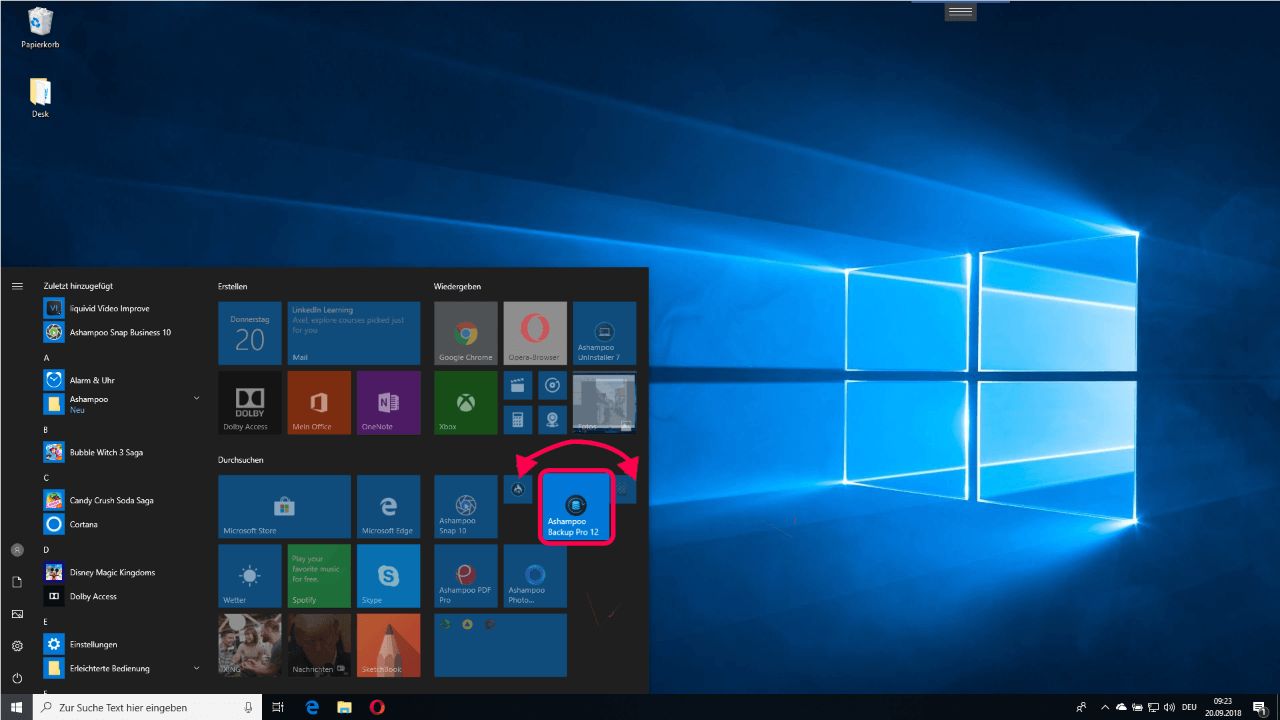Launch Ashampoo Snap 10 tile
1280x720 pixels.
pyautogui.click(x=465, y=506)
